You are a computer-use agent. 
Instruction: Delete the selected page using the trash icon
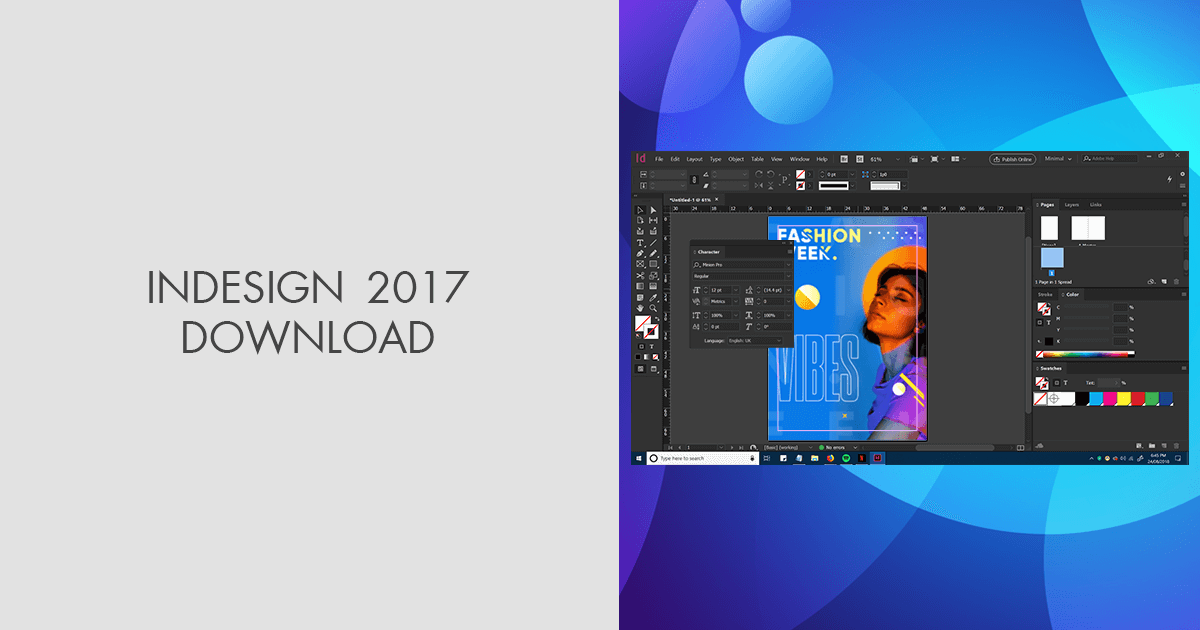pyautogui.click(x=1176, y=281)
